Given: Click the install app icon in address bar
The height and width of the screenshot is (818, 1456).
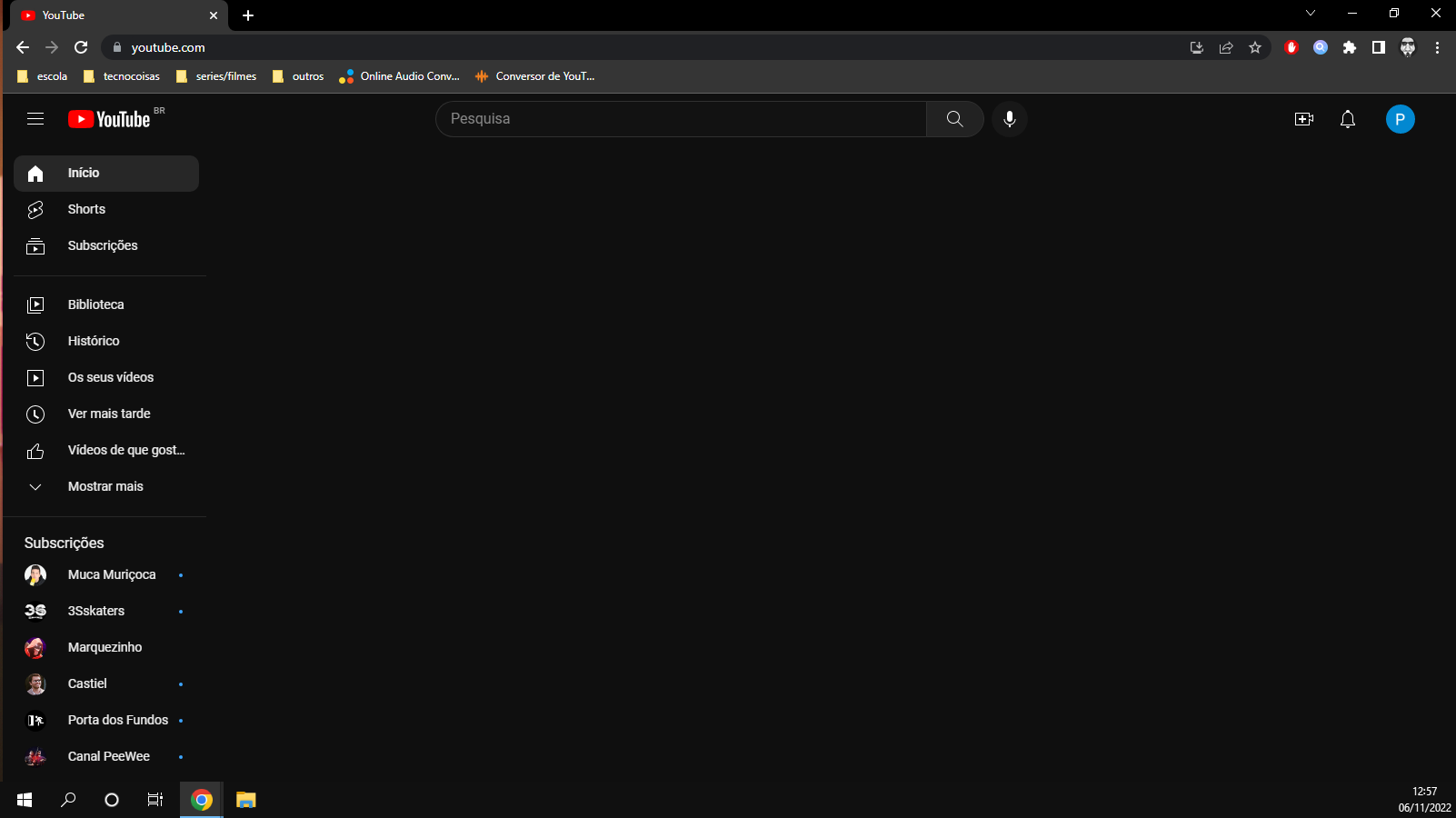Looking at the screenshot, I should [1197, 47].
